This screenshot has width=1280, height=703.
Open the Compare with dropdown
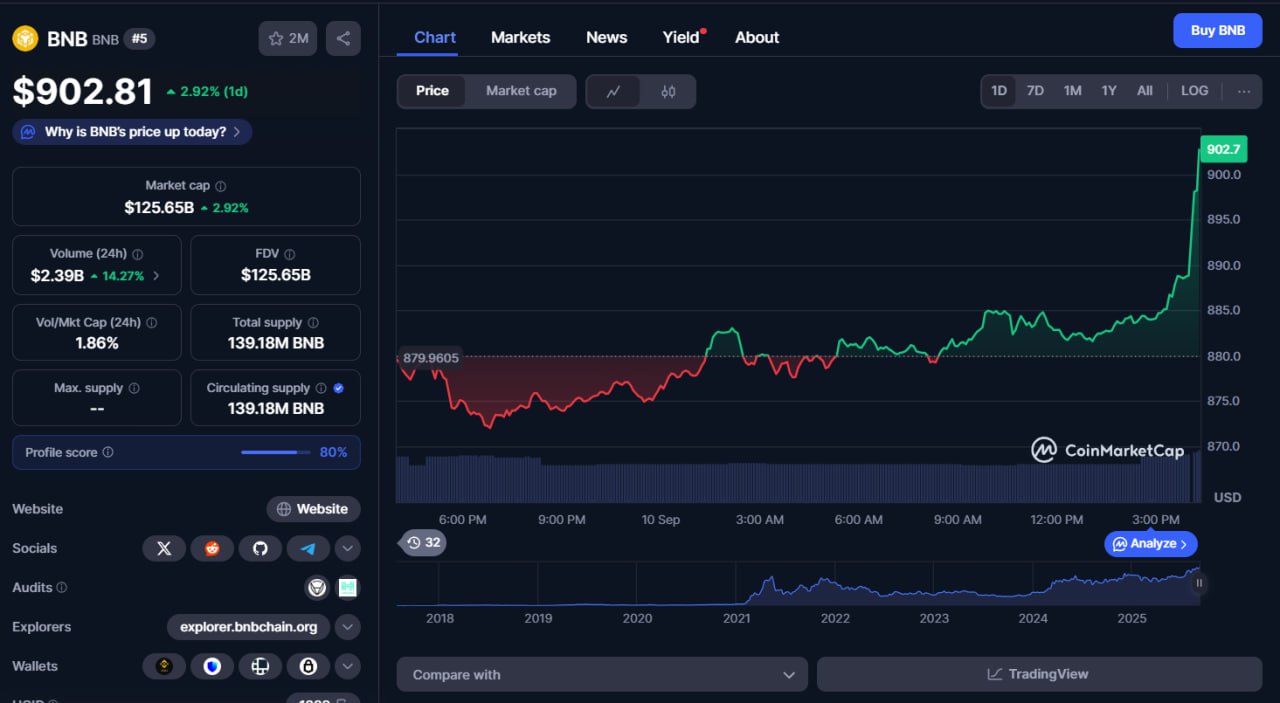(x=602, y=675)
